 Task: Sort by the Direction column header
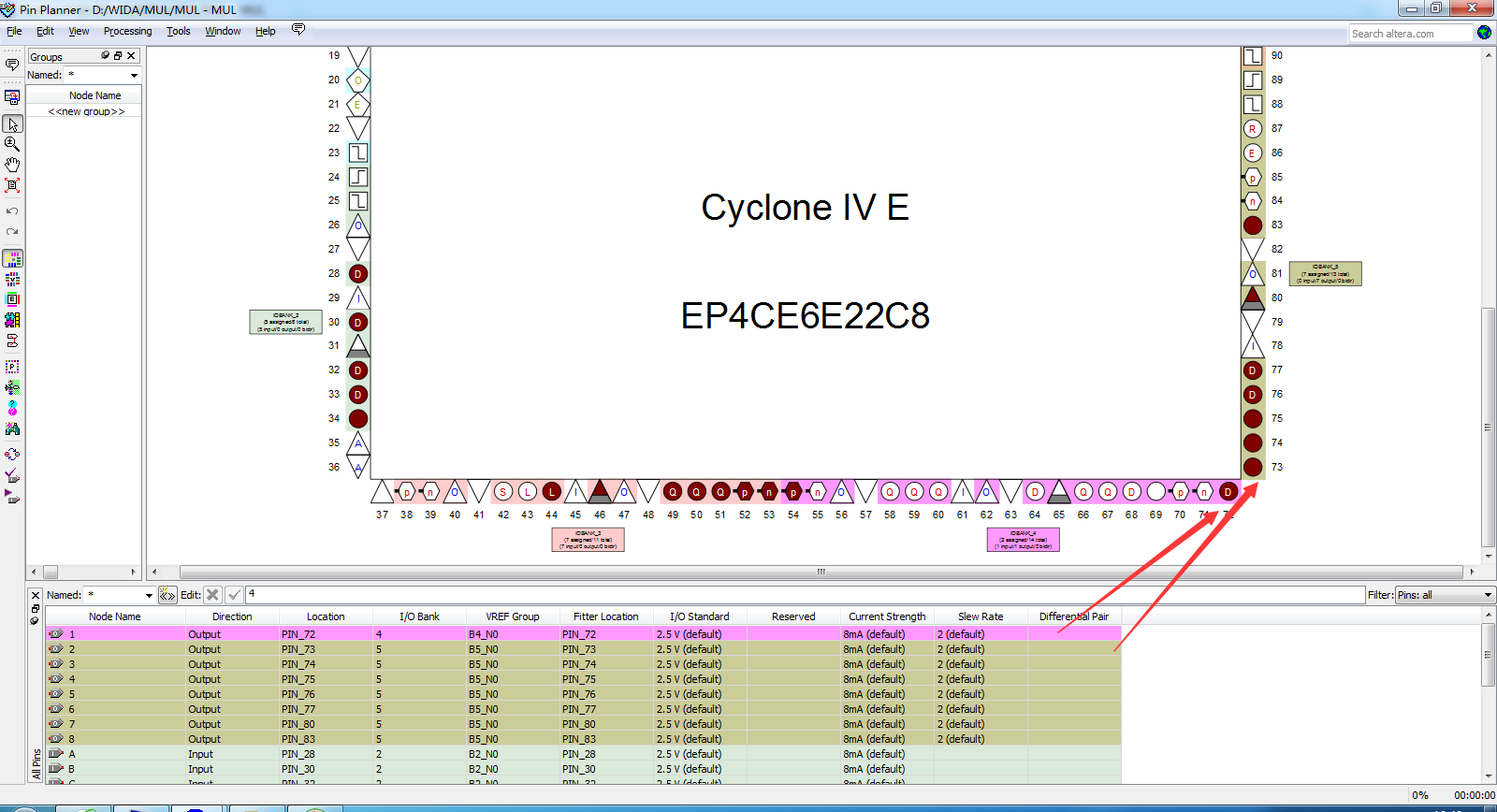(232, 616)
